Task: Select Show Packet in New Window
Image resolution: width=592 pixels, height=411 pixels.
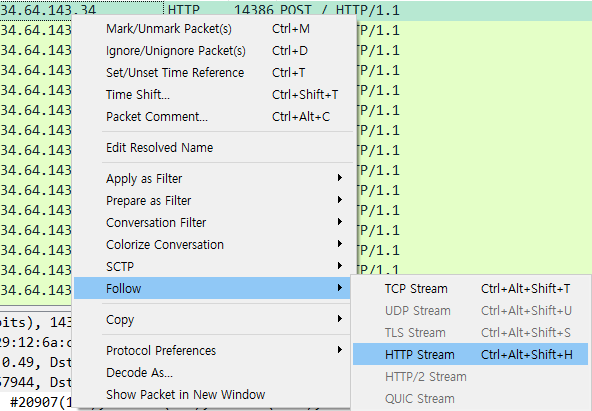Action: pyautogui.click(x=213, y=394)
